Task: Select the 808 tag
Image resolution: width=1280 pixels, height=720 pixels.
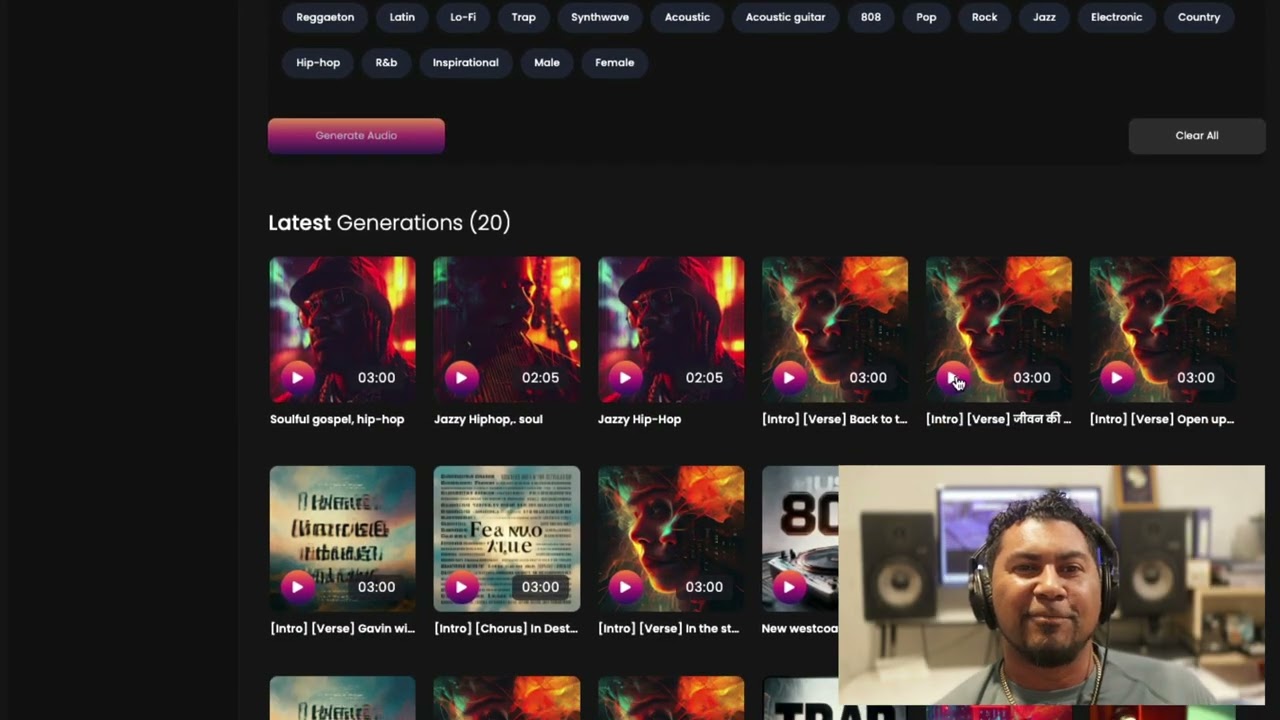Action: tap(871, 17)
